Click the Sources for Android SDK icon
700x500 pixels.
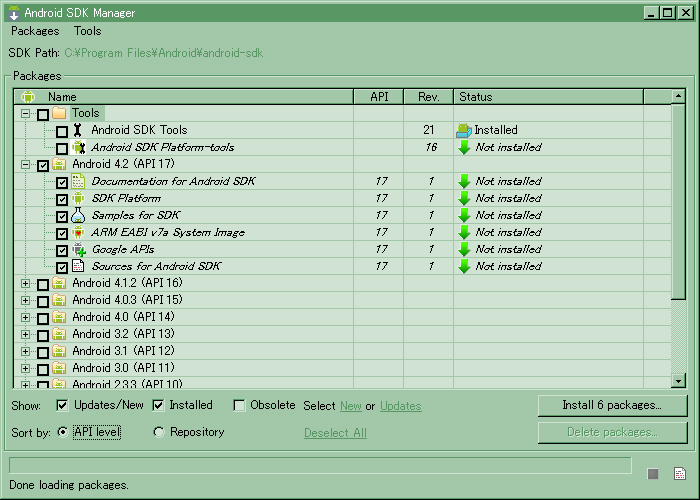78,266
